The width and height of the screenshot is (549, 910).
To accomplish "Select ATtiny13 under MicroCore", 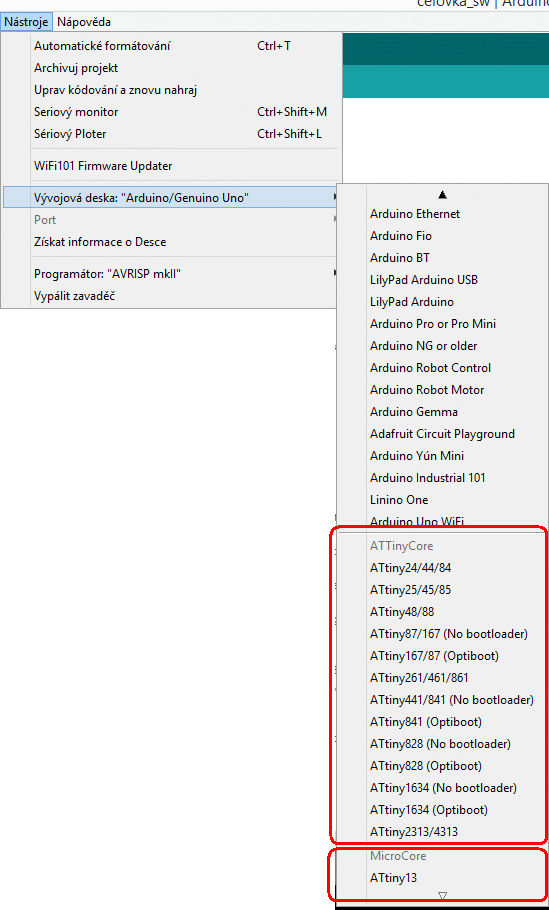I will pyautogui.click(x=442, y=879).
